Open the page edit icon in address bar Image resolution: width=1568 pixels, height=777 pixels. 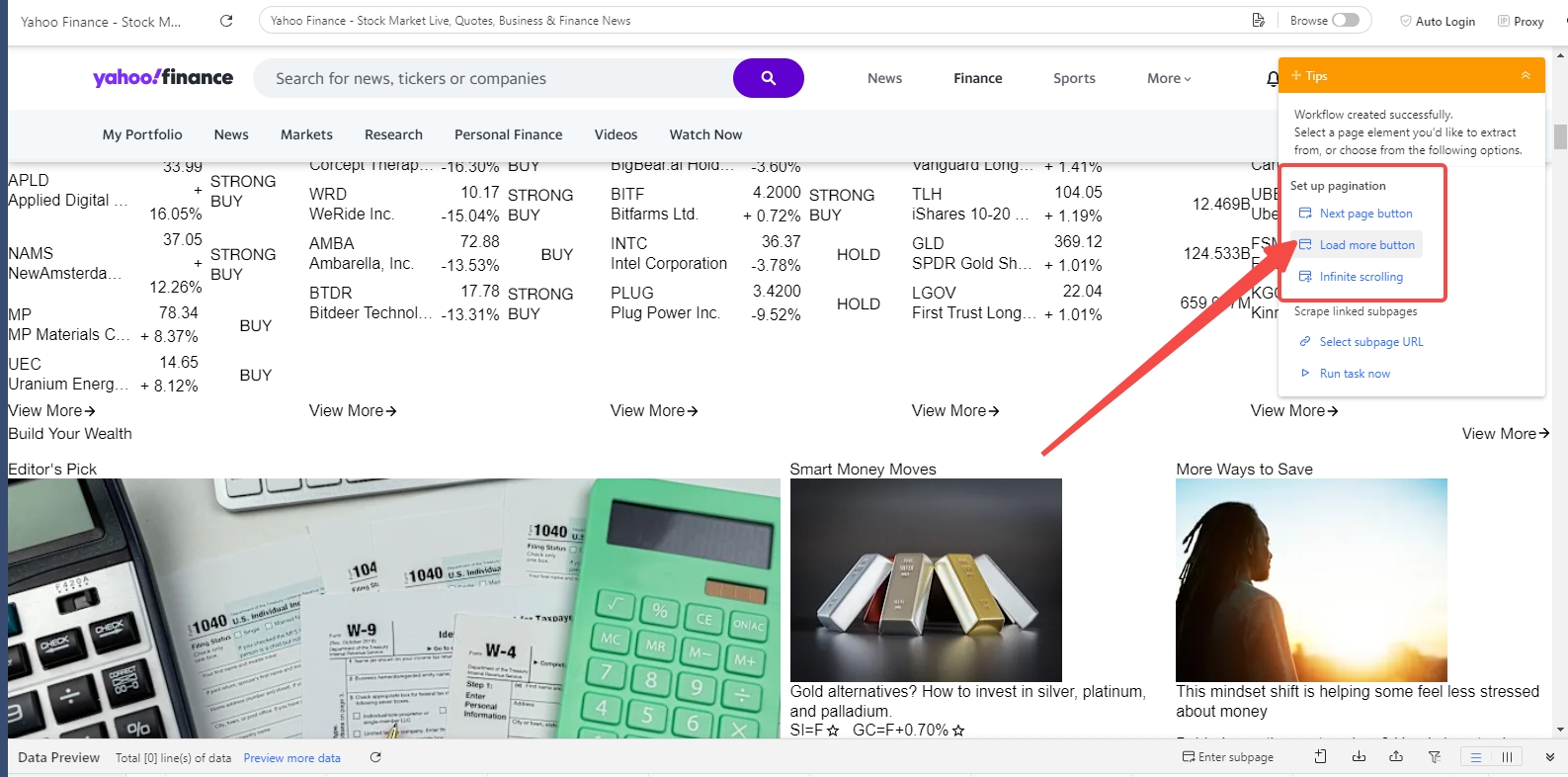click(x=1258, y=20)
